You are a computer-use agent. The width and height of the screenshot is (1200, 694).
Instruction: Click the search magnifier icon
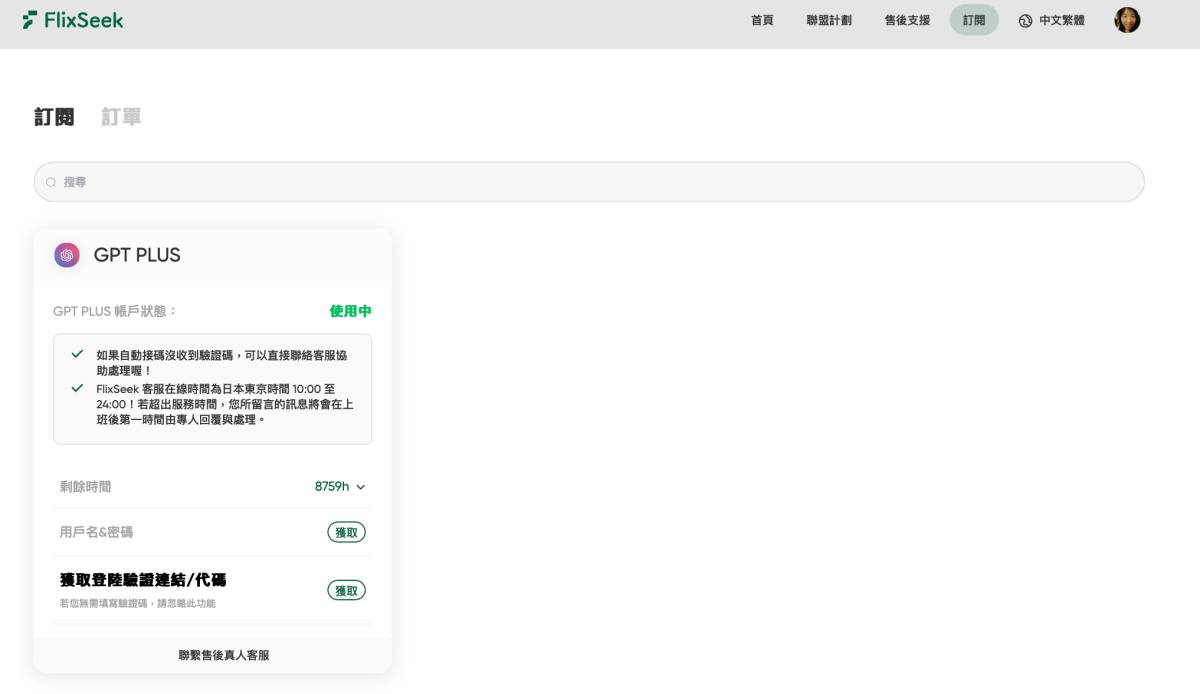tap(51, 182)
